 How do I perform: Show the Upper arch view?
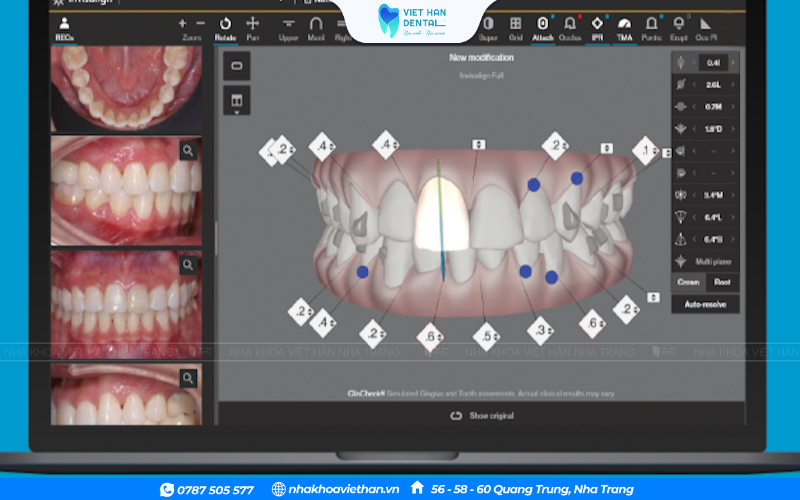[x=288, y=27]
